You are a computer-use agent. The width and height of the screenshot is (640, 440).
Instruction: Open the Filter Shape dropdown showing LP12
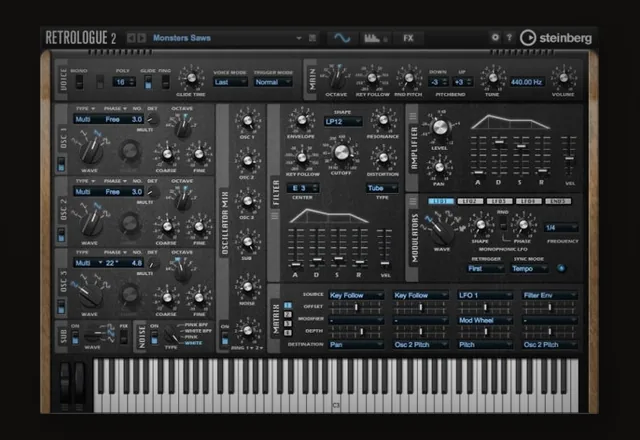pyautogui.click(x=343, y=122)
